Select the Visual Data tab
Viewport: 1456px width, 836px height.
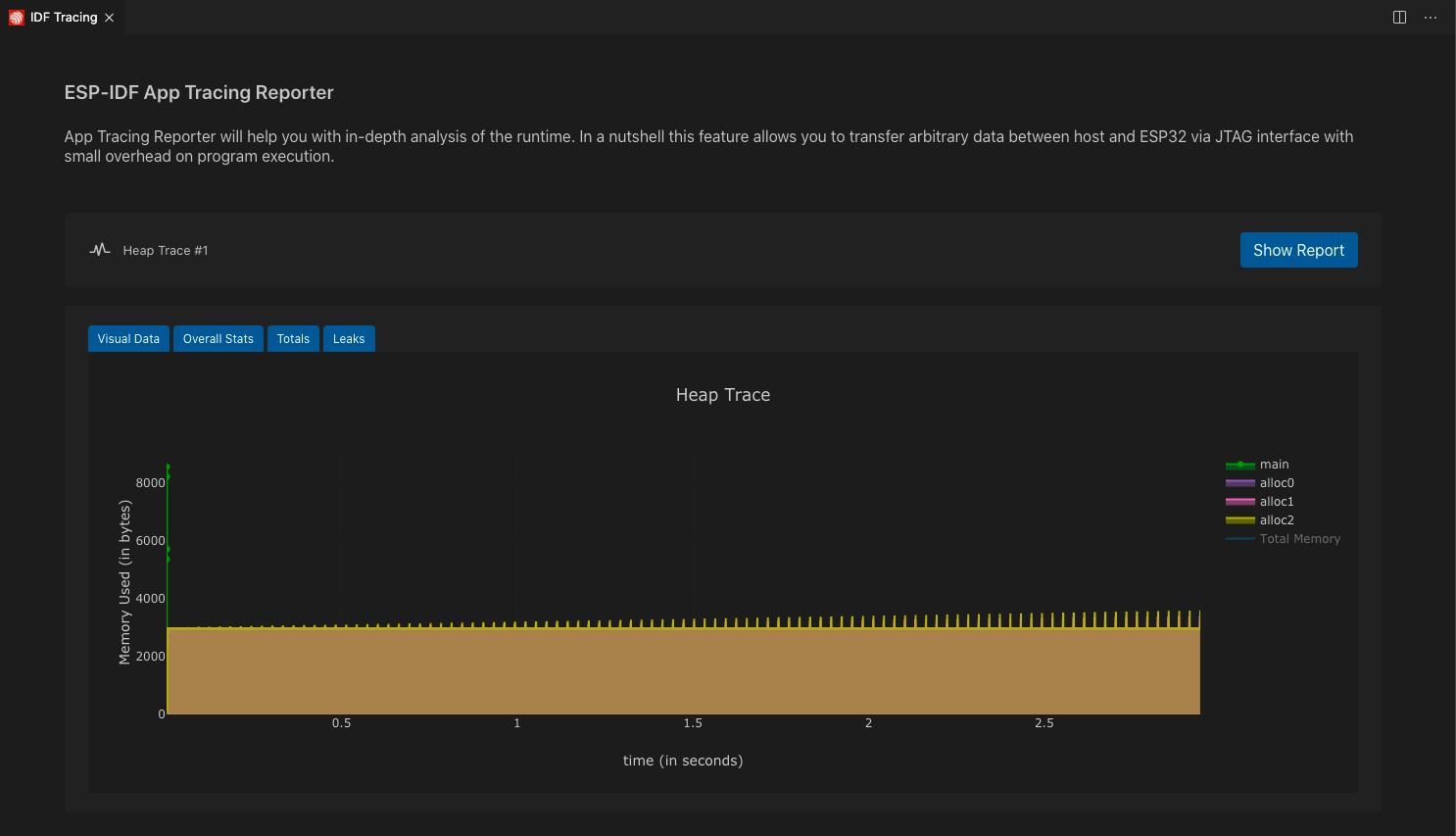click(128, 338)
